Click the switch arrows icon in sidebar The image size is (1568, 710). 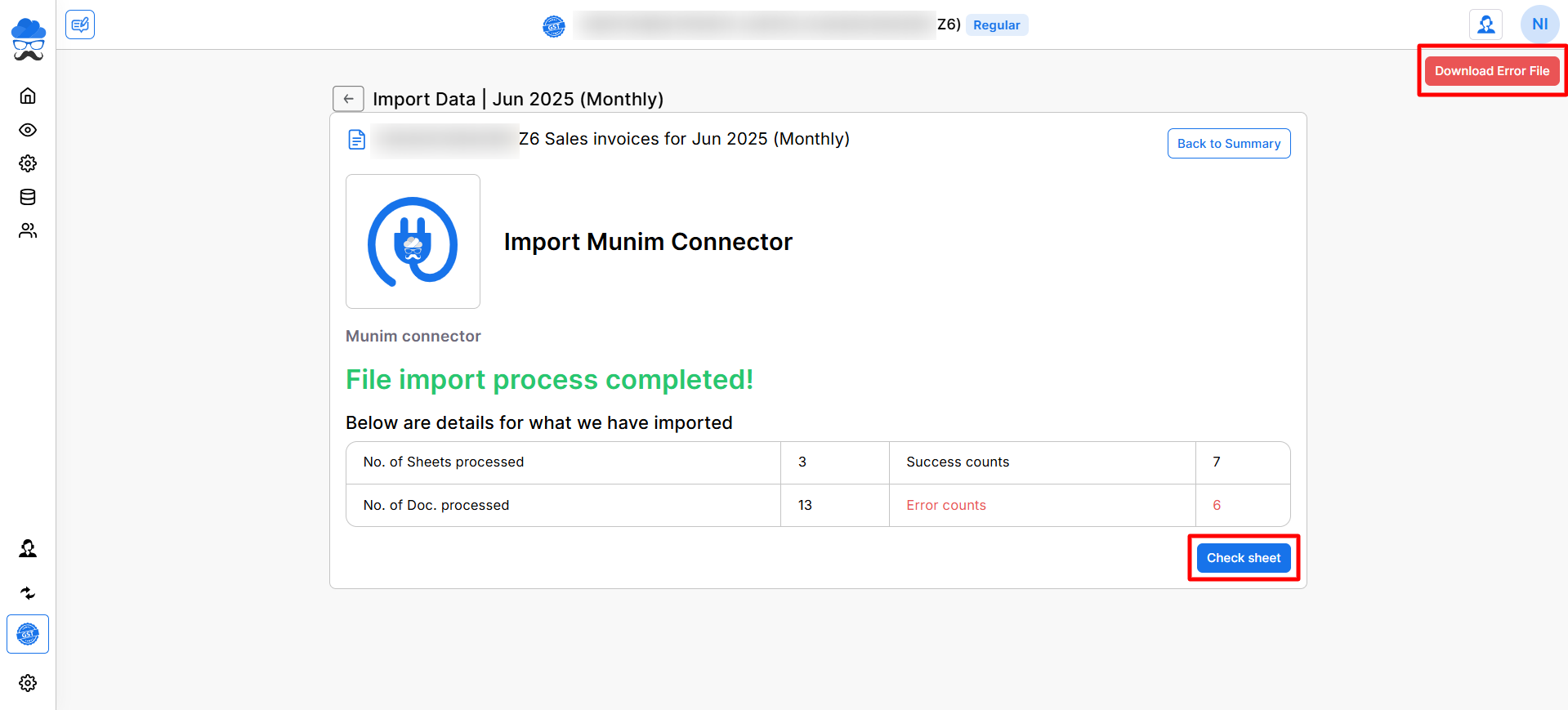tap(28, 593)
